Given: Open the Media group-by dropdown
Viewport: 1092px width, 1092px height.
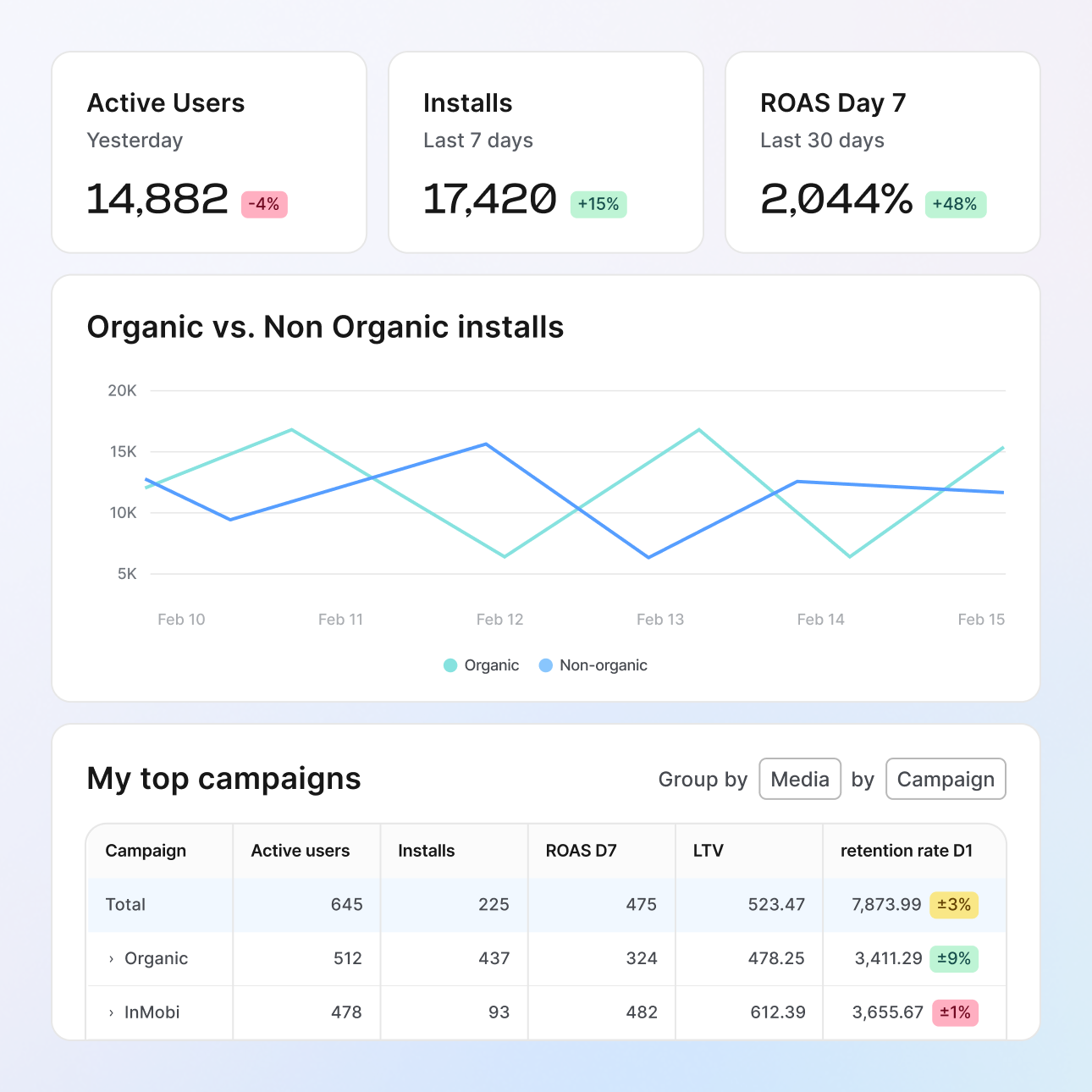Looking at the screenshot, I should pyautogui.click(x=800, y=779).
